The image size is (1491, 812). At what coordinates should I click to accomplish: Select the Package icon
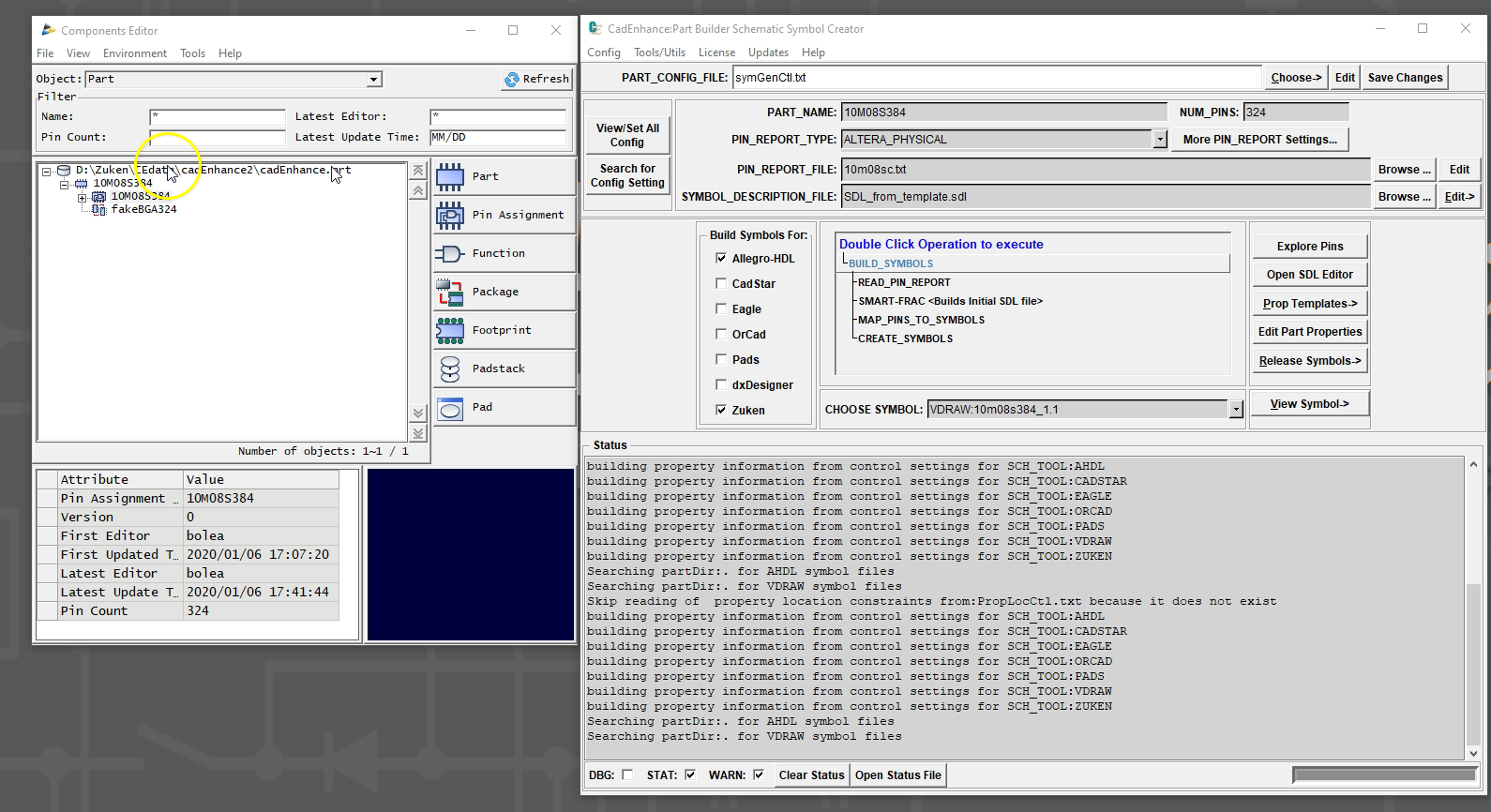point(450,292)
